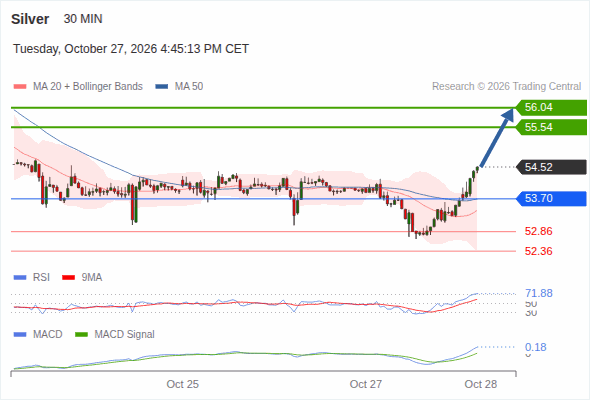
Task: Click the Silver chart title
Action: click(30, 19)
